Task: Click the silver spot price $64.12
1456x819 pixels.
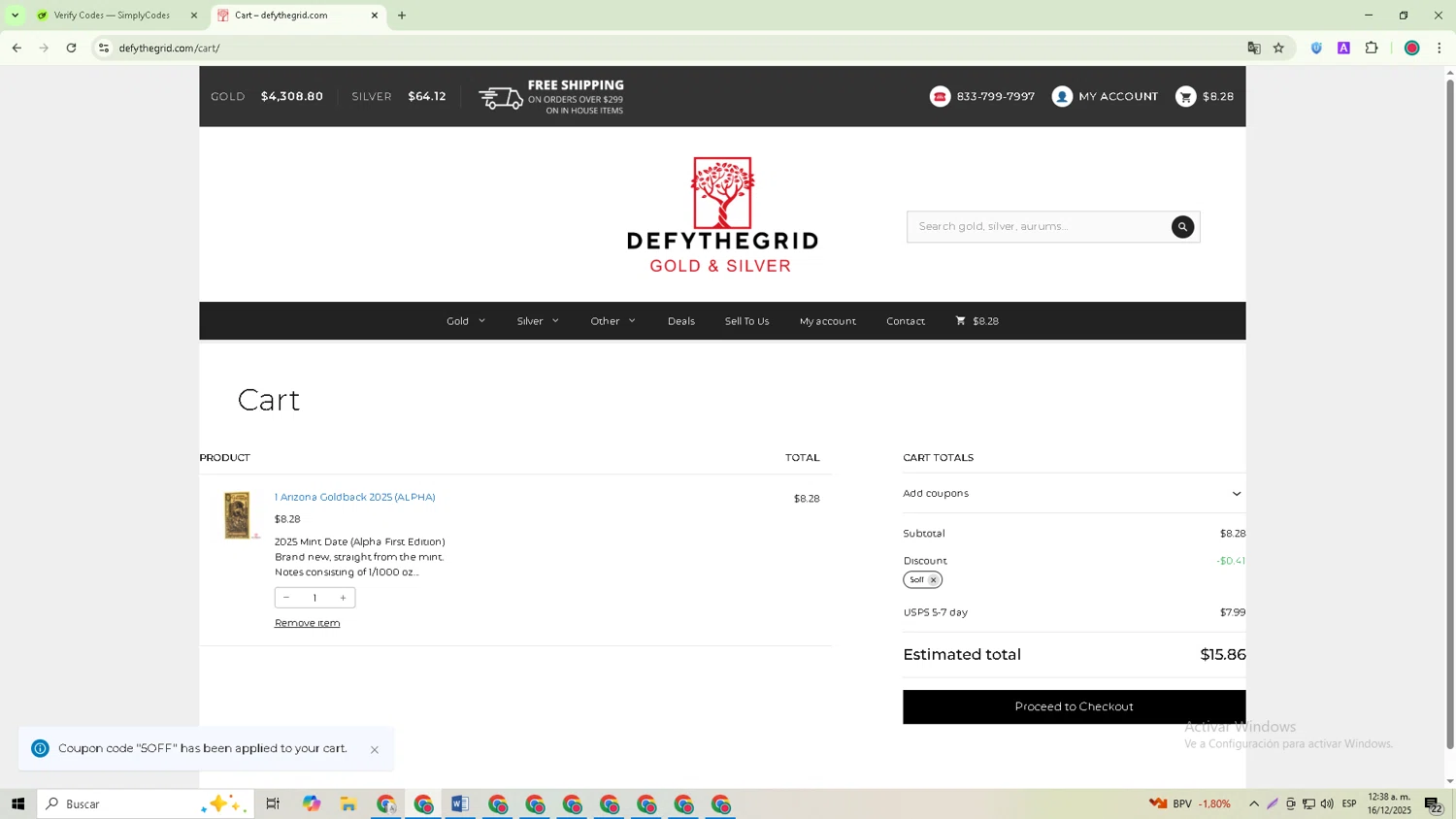Action: pos(427,96)
